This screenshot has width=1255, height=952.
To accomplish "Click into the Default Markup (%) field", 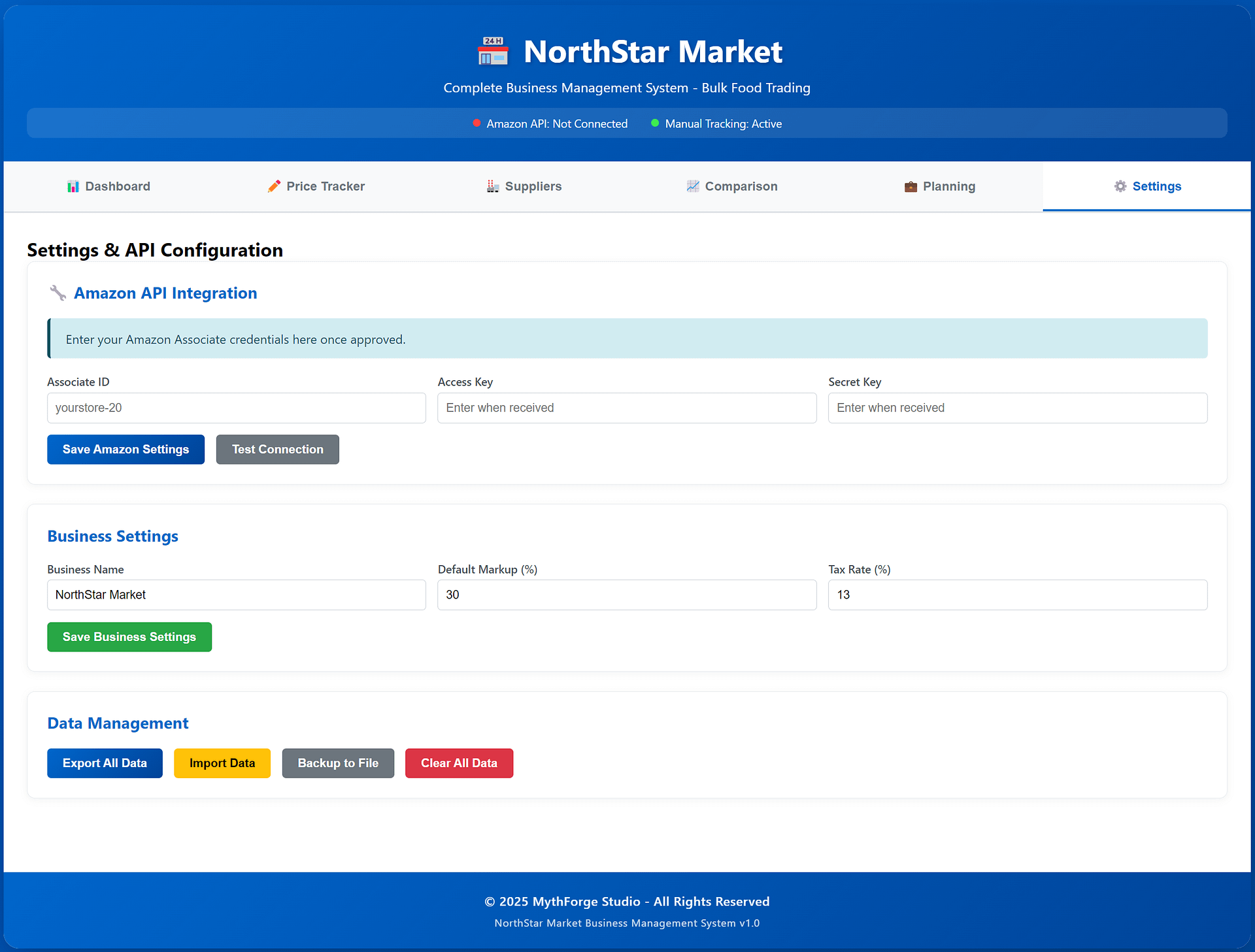I will 627,595.
